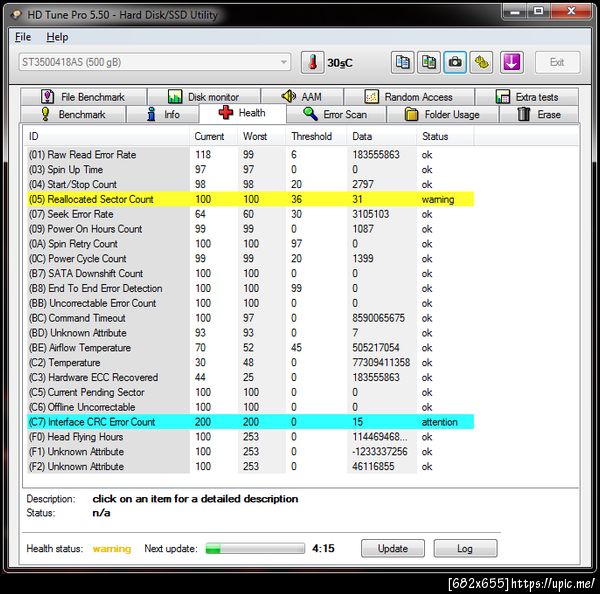The image size is (600, 594).
Task: Click the Data column header
Action: point(382,136)
